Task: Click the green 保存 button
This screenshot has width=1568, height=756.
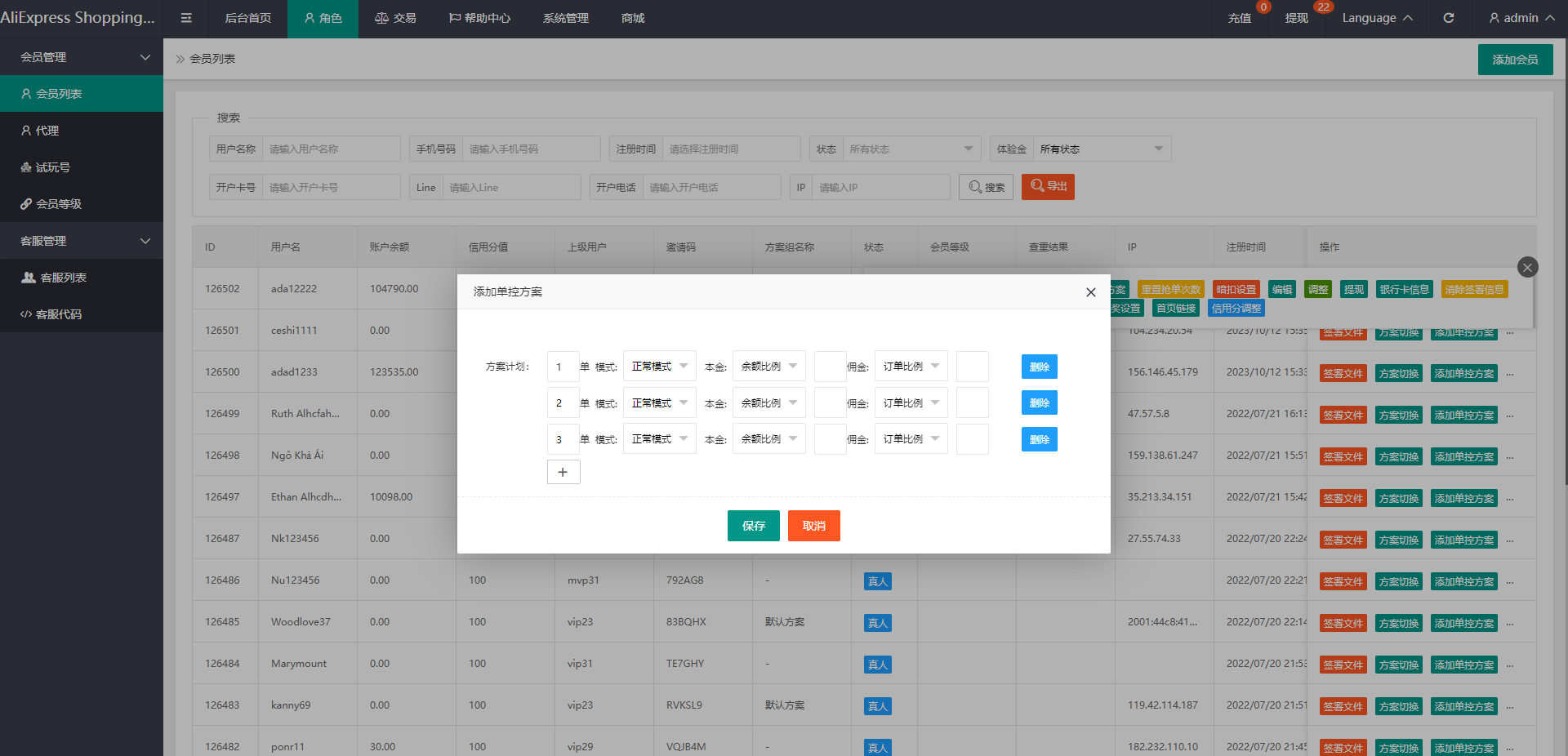Action: coord(753,526)
